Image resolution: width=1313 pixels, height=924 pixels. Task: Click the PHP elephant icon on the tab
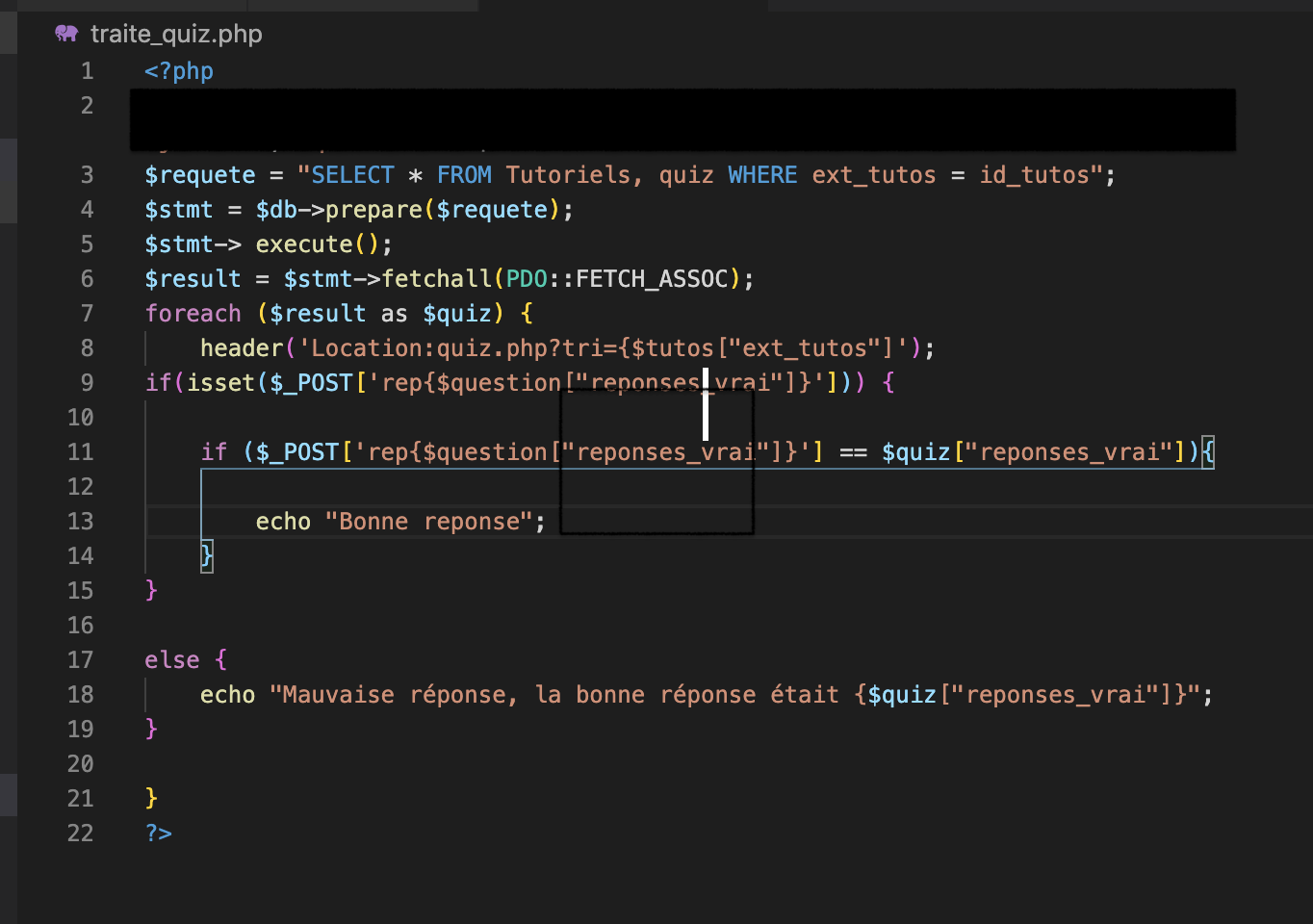pyautogui.click(x=65, y=33)
